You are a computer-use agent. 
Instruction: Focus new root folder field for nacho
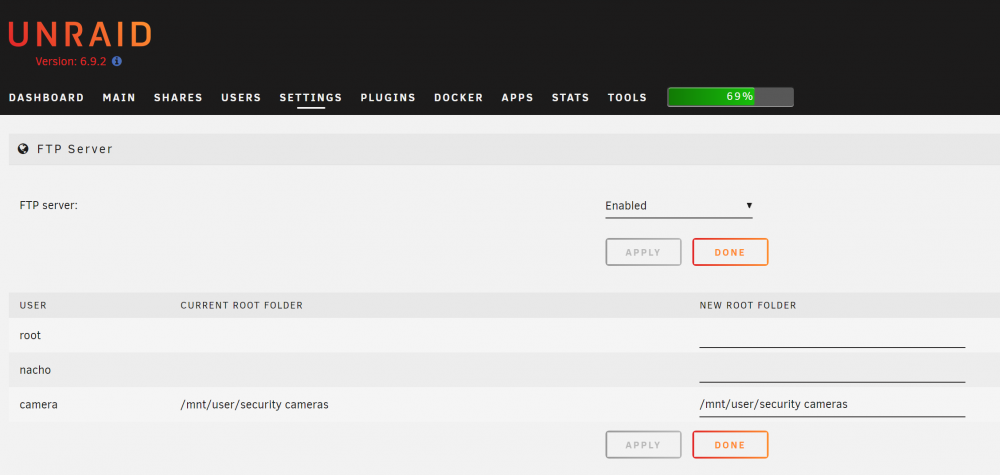832,370
